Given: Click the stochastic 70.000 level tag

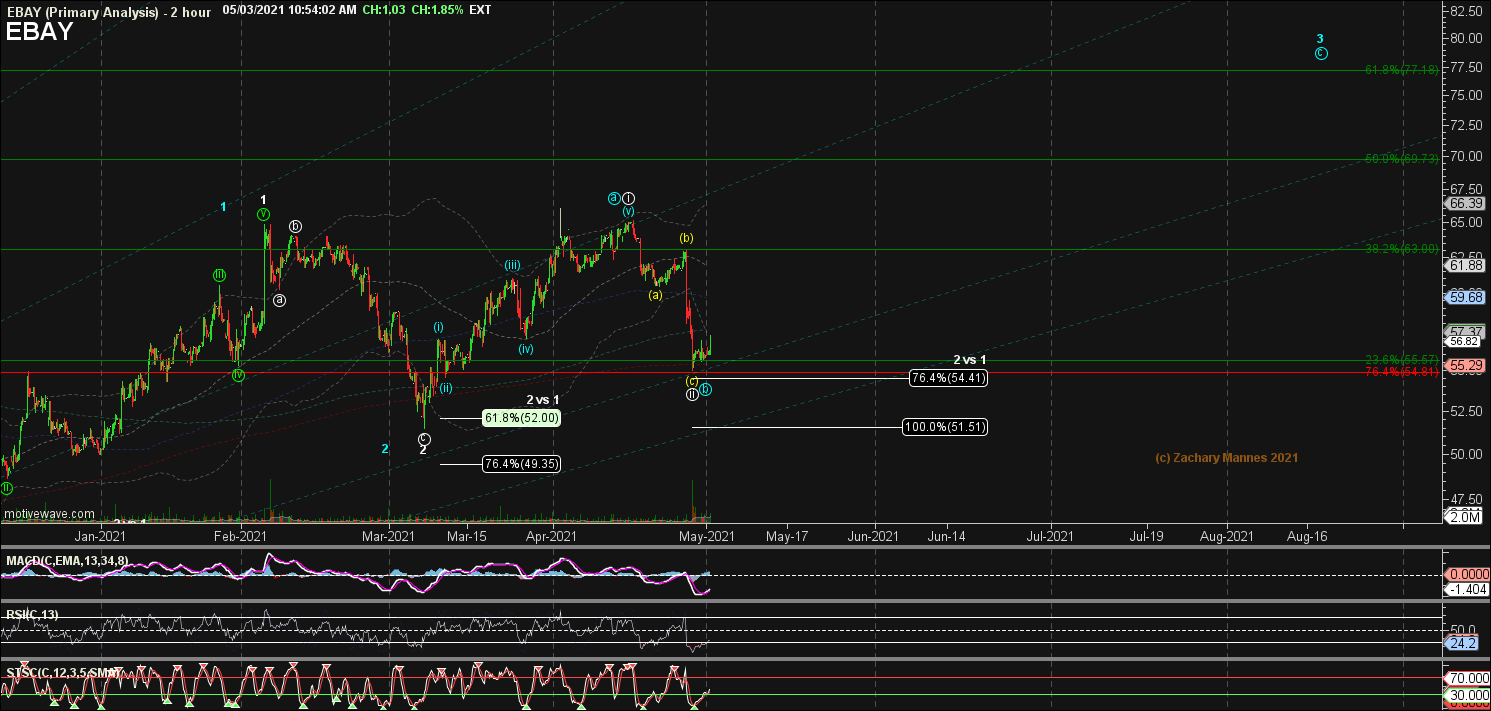Looking at the screenshot, I should pos(1465,678).
